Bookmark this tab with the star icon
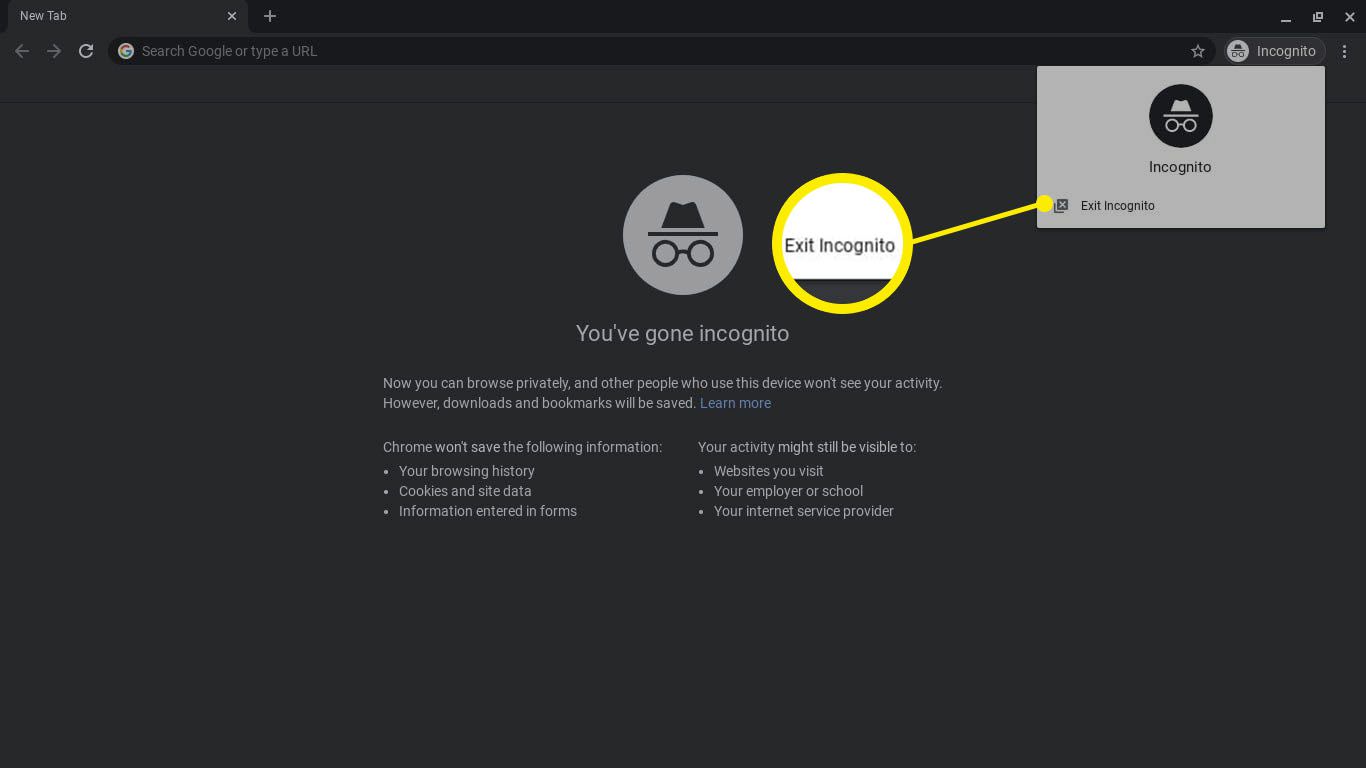This screenshot has width=1366, height=768. coord(1197,51)
